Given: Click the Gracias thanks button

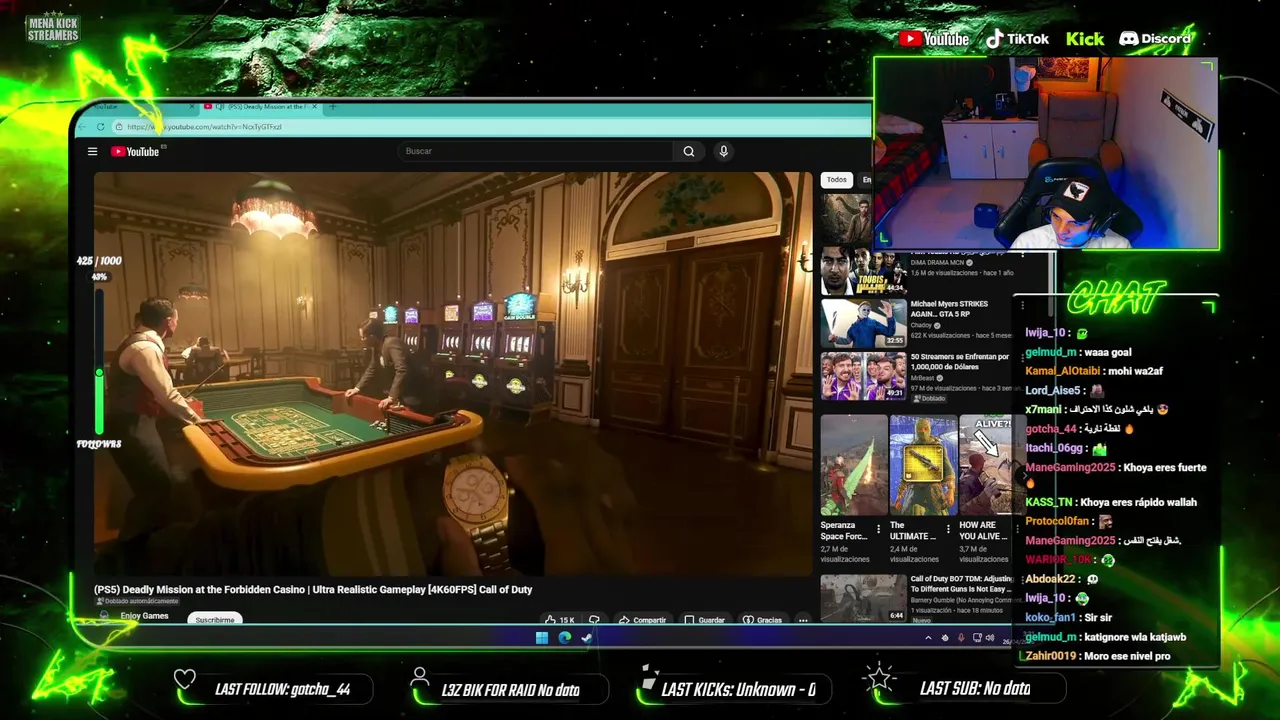Looking at the screenshot, I should (x=762, y=620).
